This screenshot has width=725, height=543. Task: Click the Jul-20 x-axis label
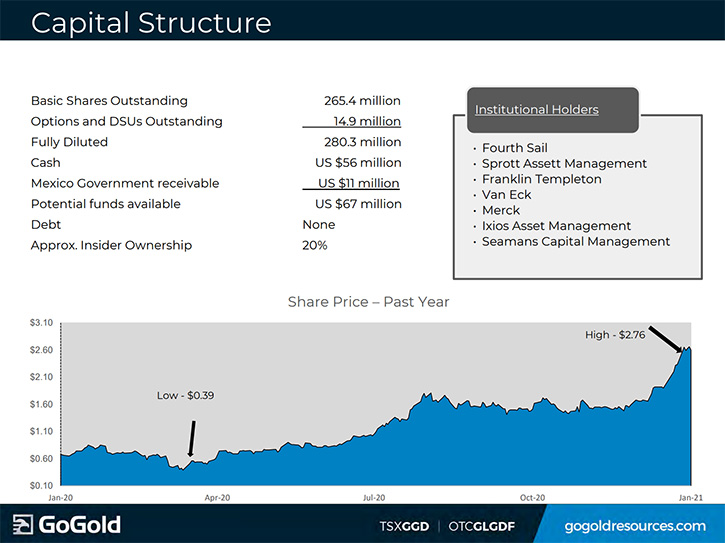(374, 498)
